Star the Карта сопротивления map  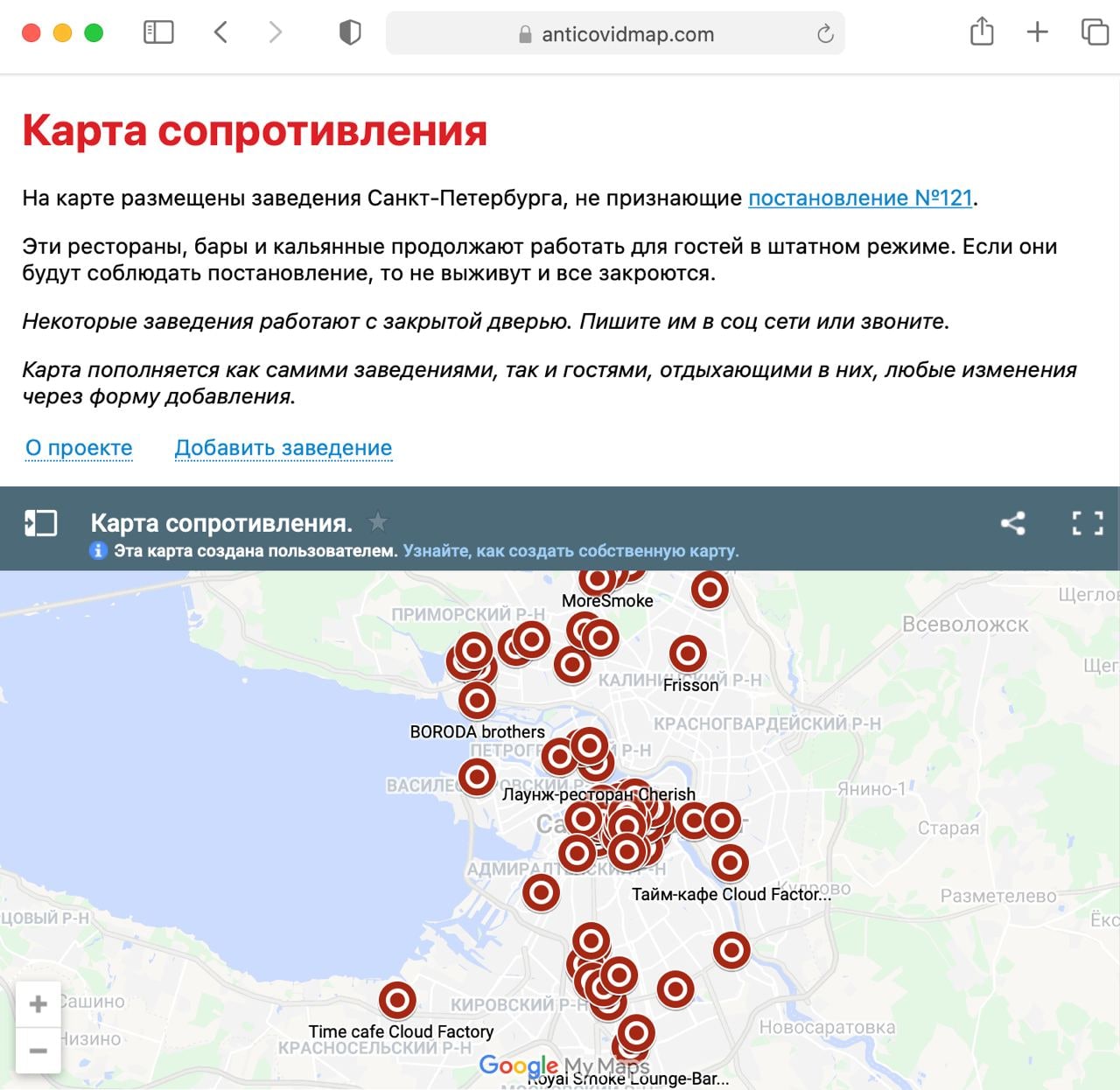pyautogui.click(x=378, y=522)
